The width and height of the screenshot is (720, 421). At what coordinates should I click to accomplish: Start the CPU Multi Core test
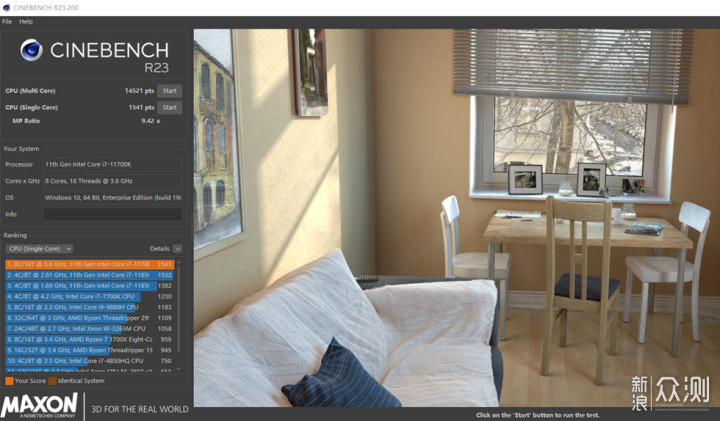click(169, 91)
